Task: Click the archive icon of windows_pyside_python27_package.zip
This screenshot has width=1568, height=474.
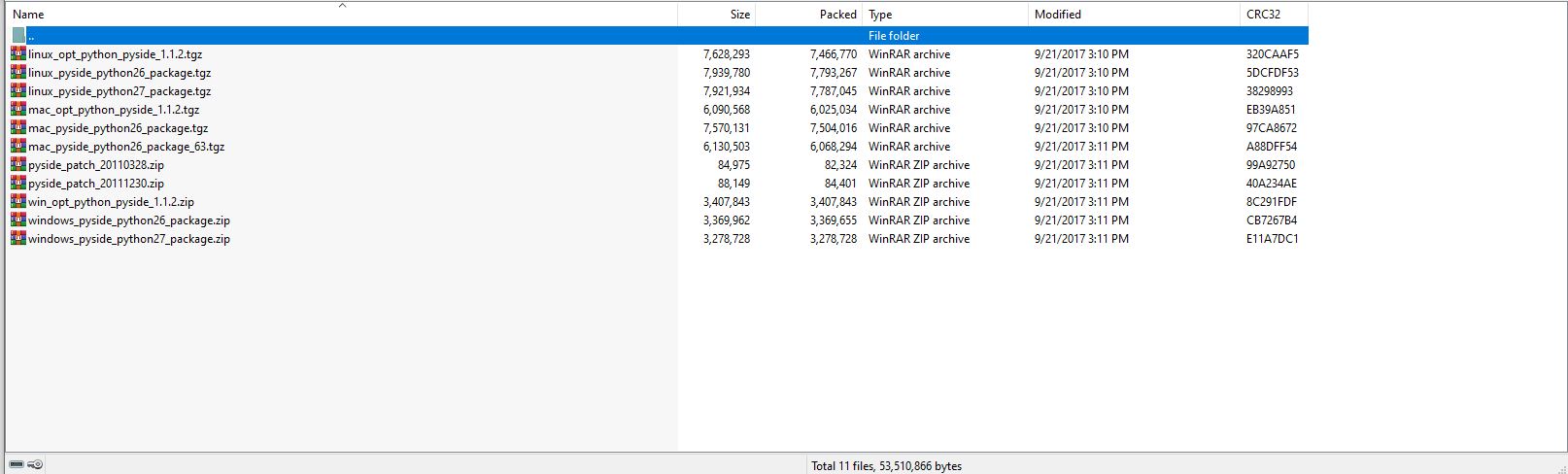Action: point(18,239)
